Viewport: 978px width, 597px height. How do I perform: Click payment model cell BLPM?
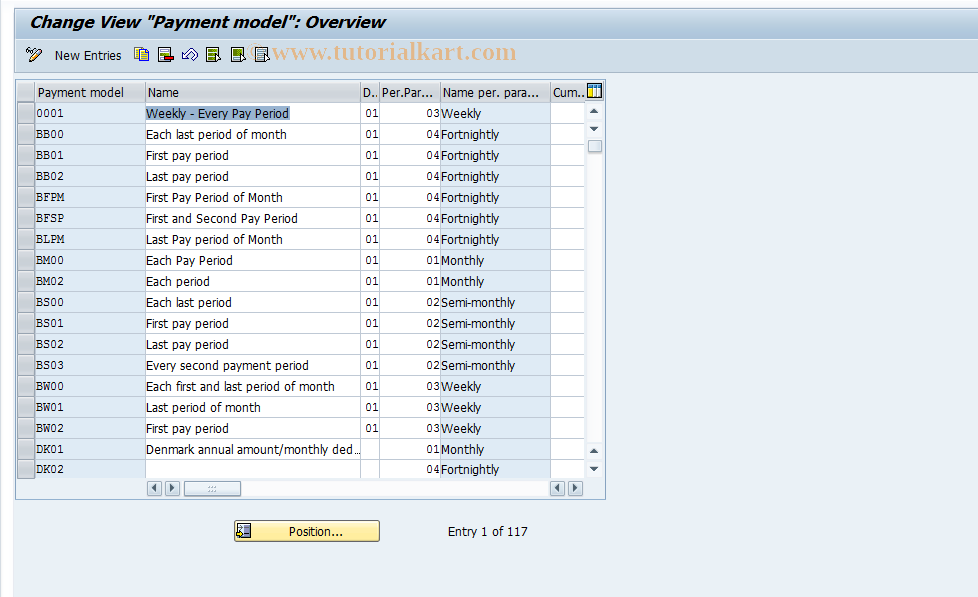[90, 239]
